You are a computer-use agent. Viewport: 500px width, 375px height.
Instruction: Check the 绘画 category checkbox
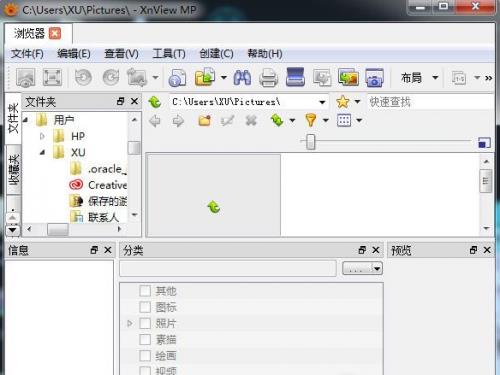point(145,356)
